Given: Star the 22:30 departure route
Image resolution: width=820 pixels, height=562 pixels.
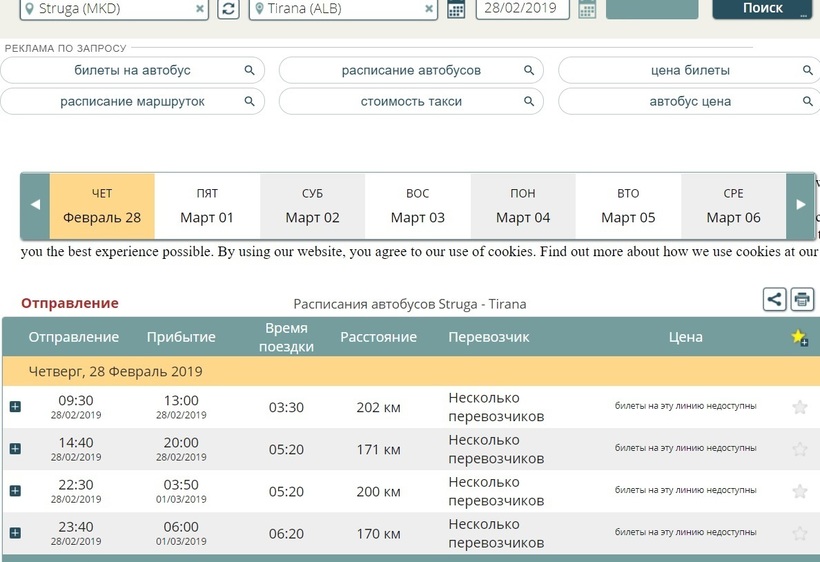Looking at the screenshot, I should pyautogui.click(x=799, y=491).
